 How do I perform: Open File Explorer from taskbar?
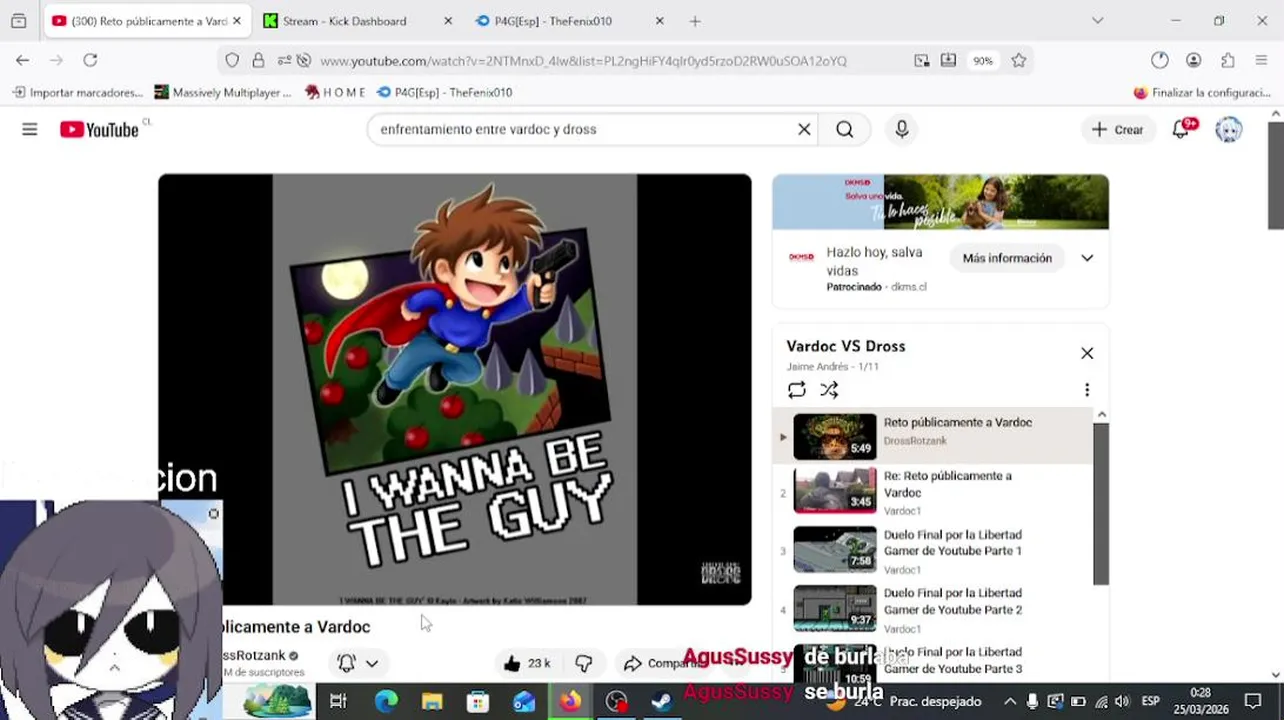[x=432, y=701]
